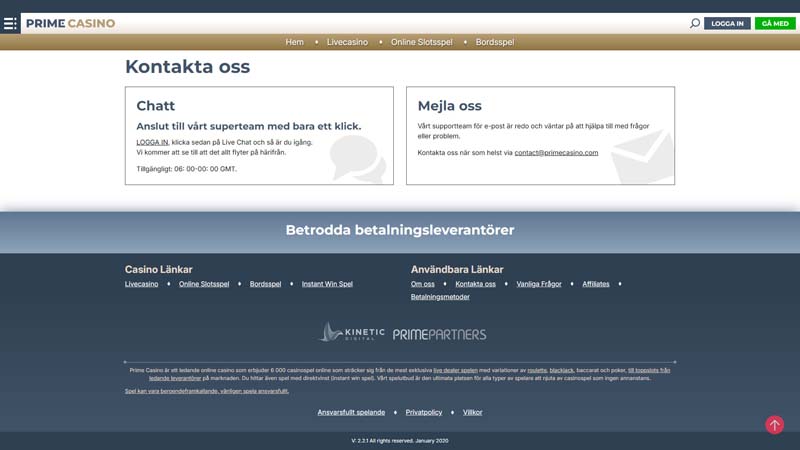Open Livecasino in top navigation bar

coord(347,42)
